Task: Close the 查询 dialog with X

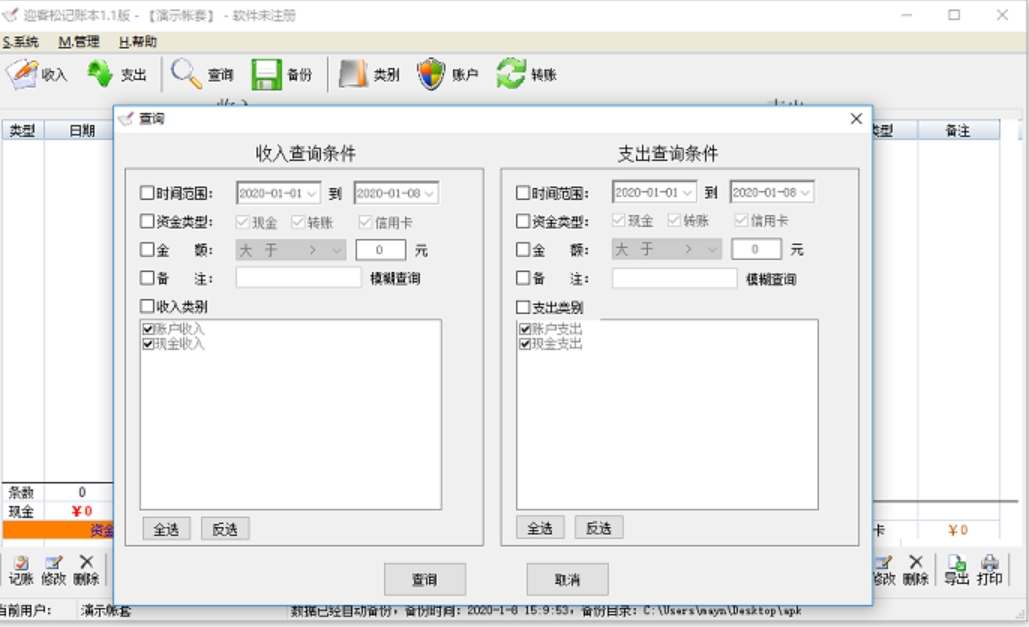Action: 856,118
